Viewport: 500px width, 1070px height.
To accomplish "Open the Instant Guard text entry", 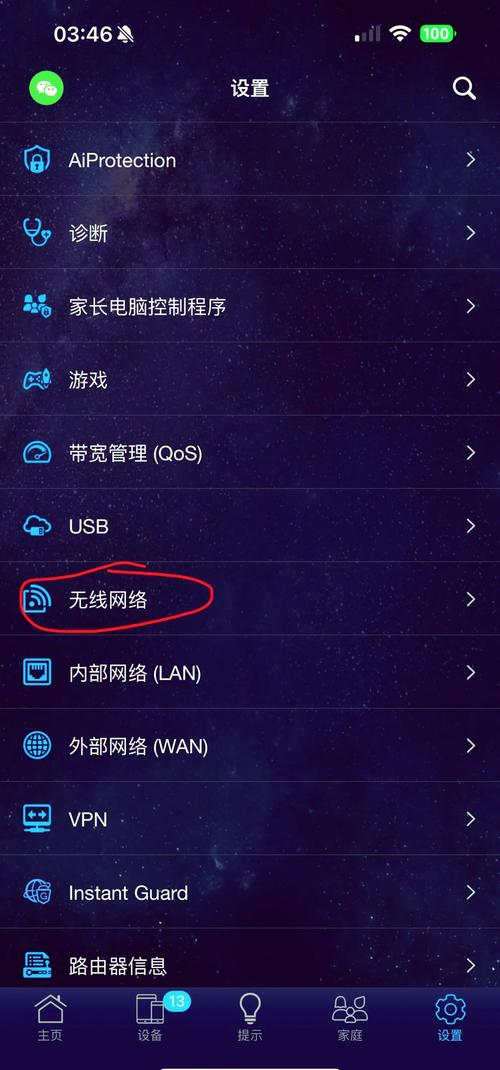I will point(128,893).
